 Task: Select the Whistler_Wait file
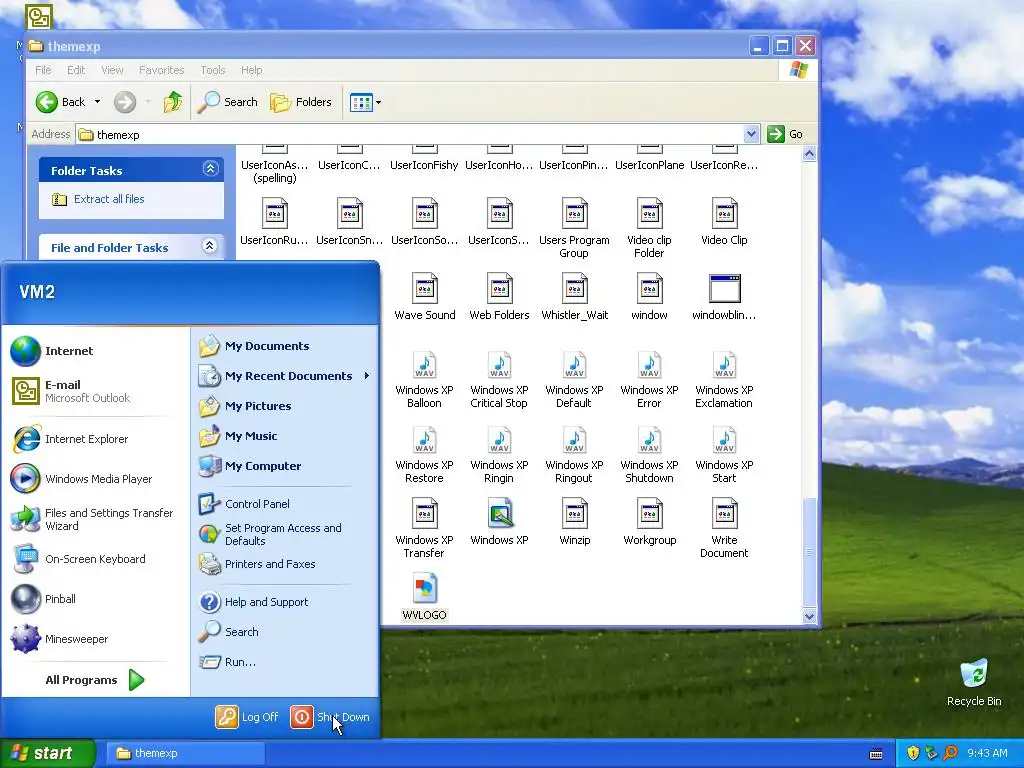click(x=575, y=298)
